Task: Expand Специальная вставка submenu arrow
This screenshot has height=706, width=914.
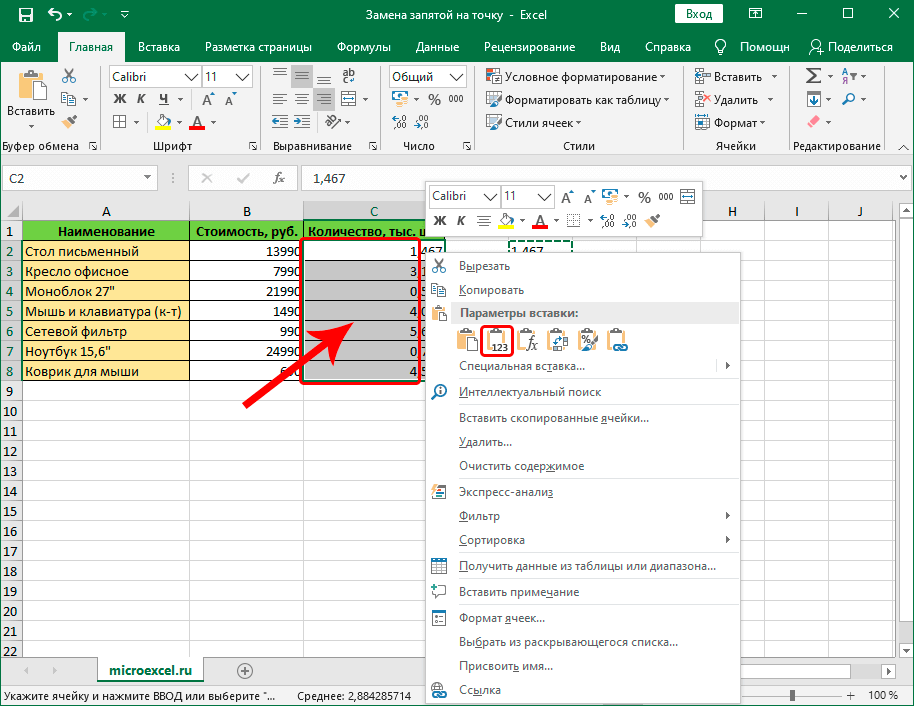Action: click(x=727, y=366)
